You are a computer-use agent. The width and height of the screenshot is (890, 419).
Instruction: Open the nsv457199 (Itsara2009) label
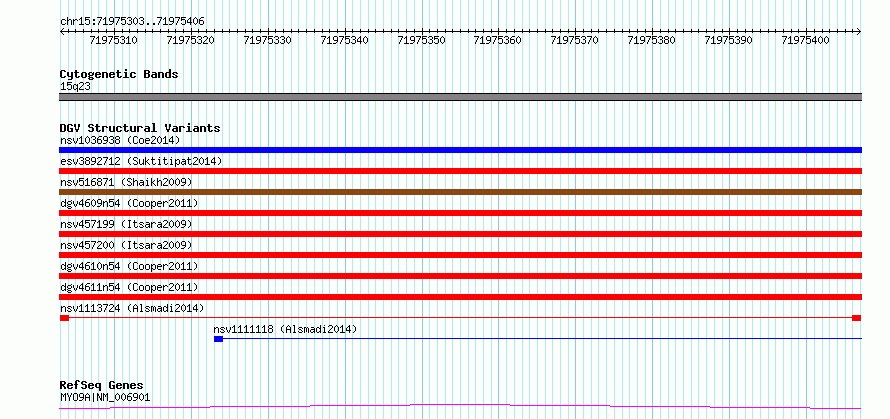(x=126, y=224)
